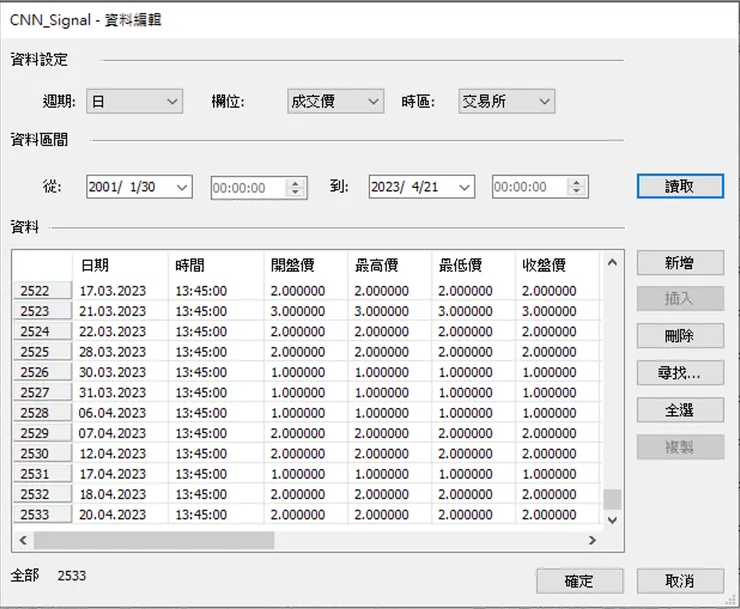Screen dimensions: 740x609
Task: Confirm with the 確定 button
Action: pyautogui.click(x=580, y=581)
